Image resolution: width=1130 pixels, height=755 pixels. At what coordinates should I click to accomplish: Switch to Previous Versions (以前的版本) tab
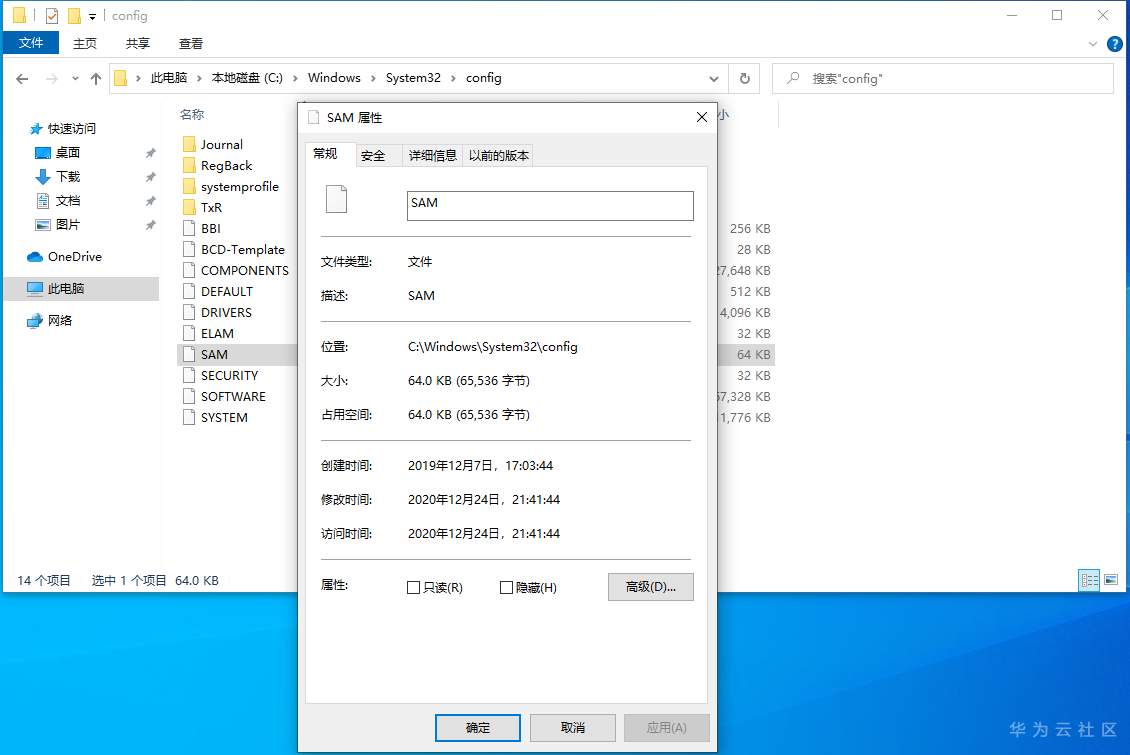tap(499, 155)
